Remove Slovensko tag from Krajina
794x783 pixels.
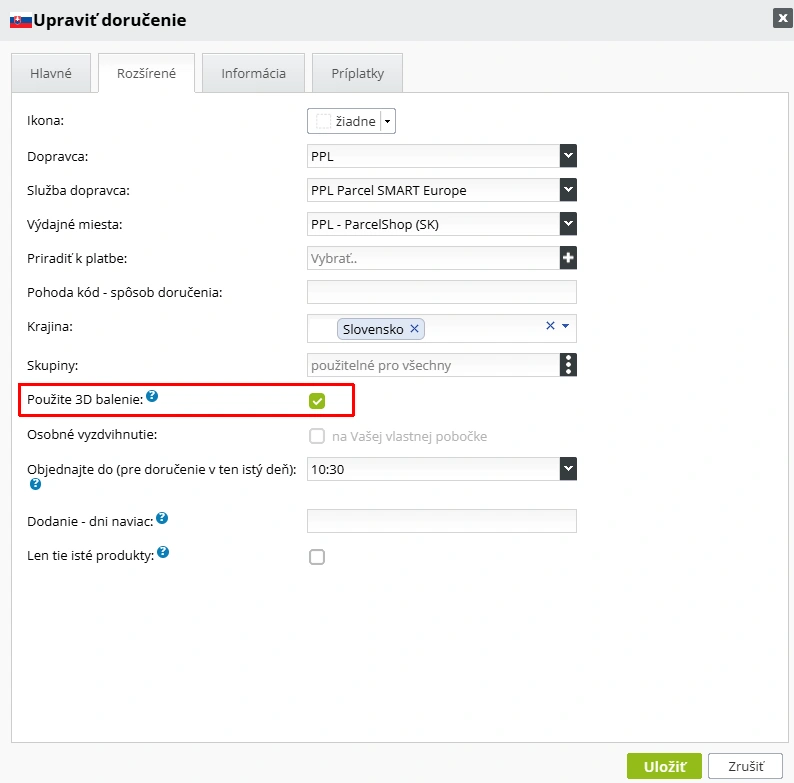pyautogui.click(x=414, y=329)
